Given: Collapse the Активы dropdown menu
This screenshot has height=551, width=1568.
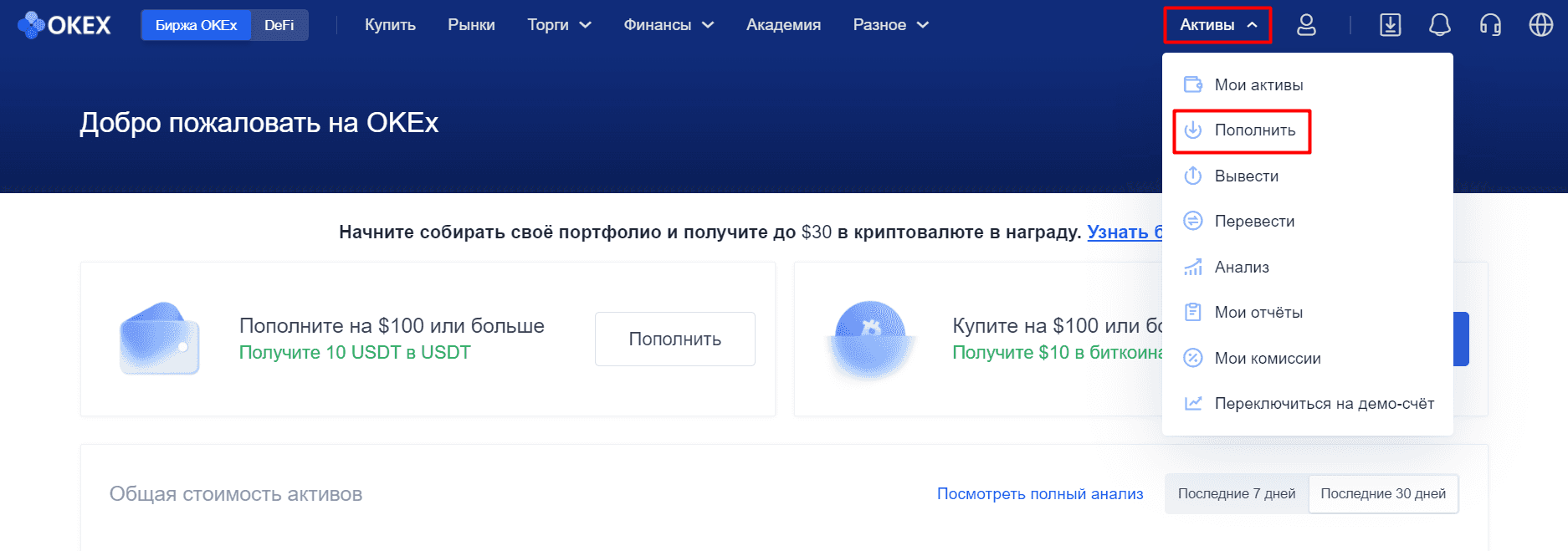Looking at the screenshot, I should coord(1217,25).
